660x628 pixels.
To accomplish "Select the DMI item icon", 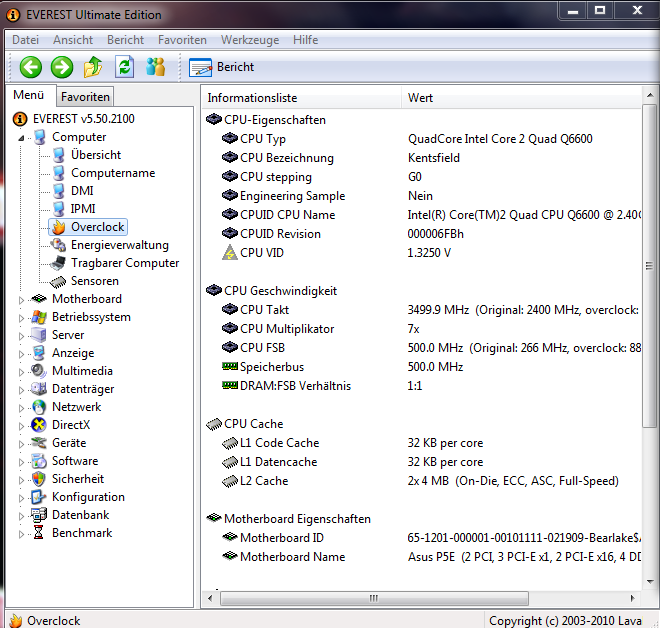I will (59, 191).
